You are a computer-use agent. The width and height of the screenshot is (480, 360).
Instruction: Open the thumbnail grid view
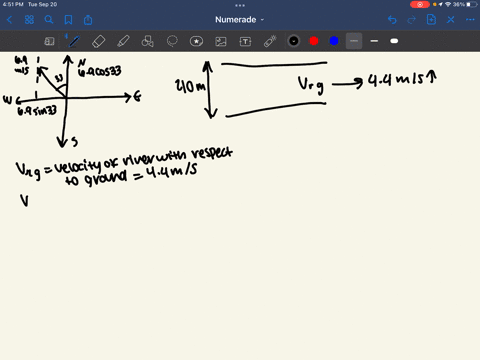[x=29, y=20]
